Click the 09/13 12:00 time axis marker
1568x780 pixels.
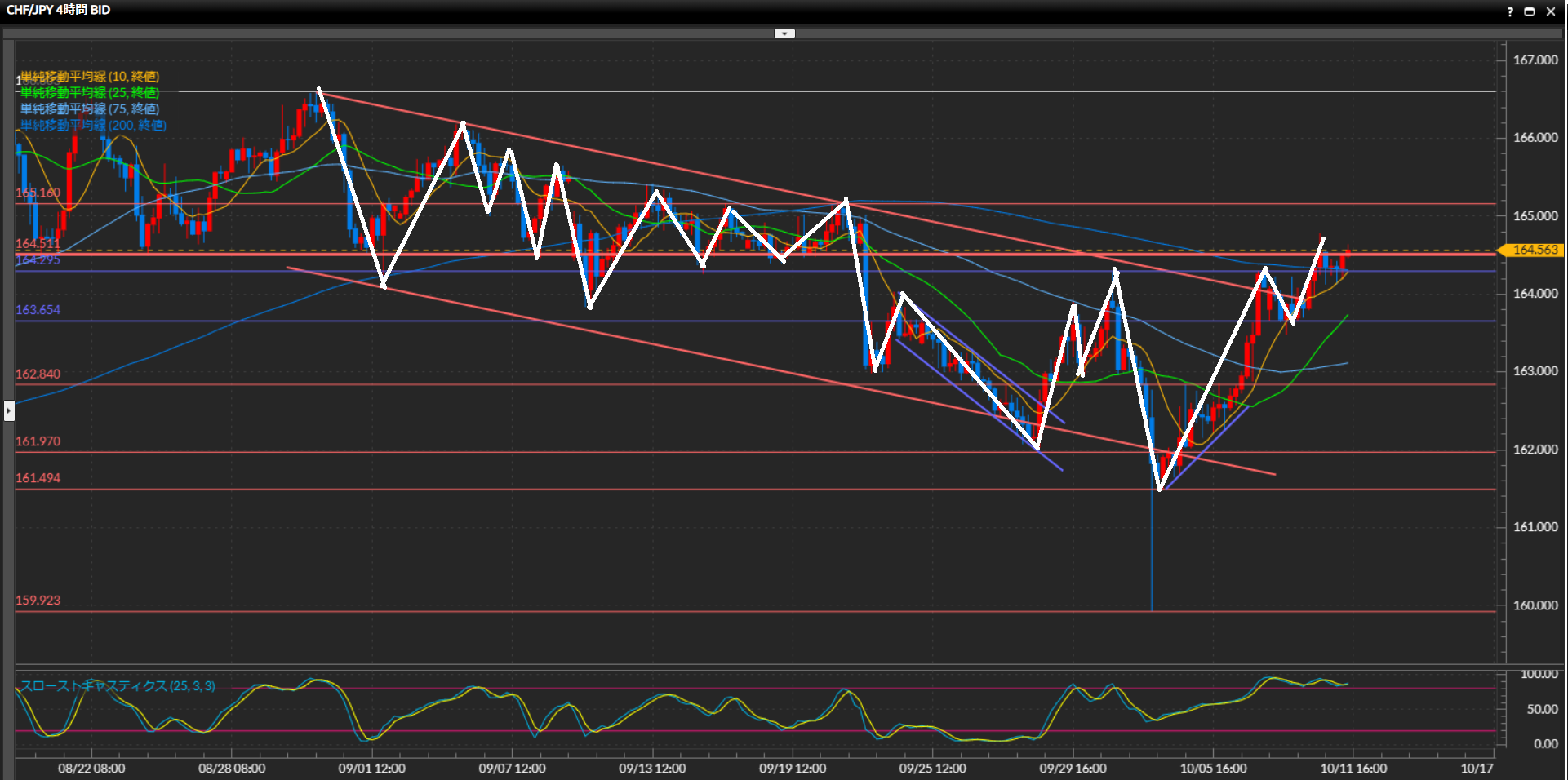[x=652, y=769]
